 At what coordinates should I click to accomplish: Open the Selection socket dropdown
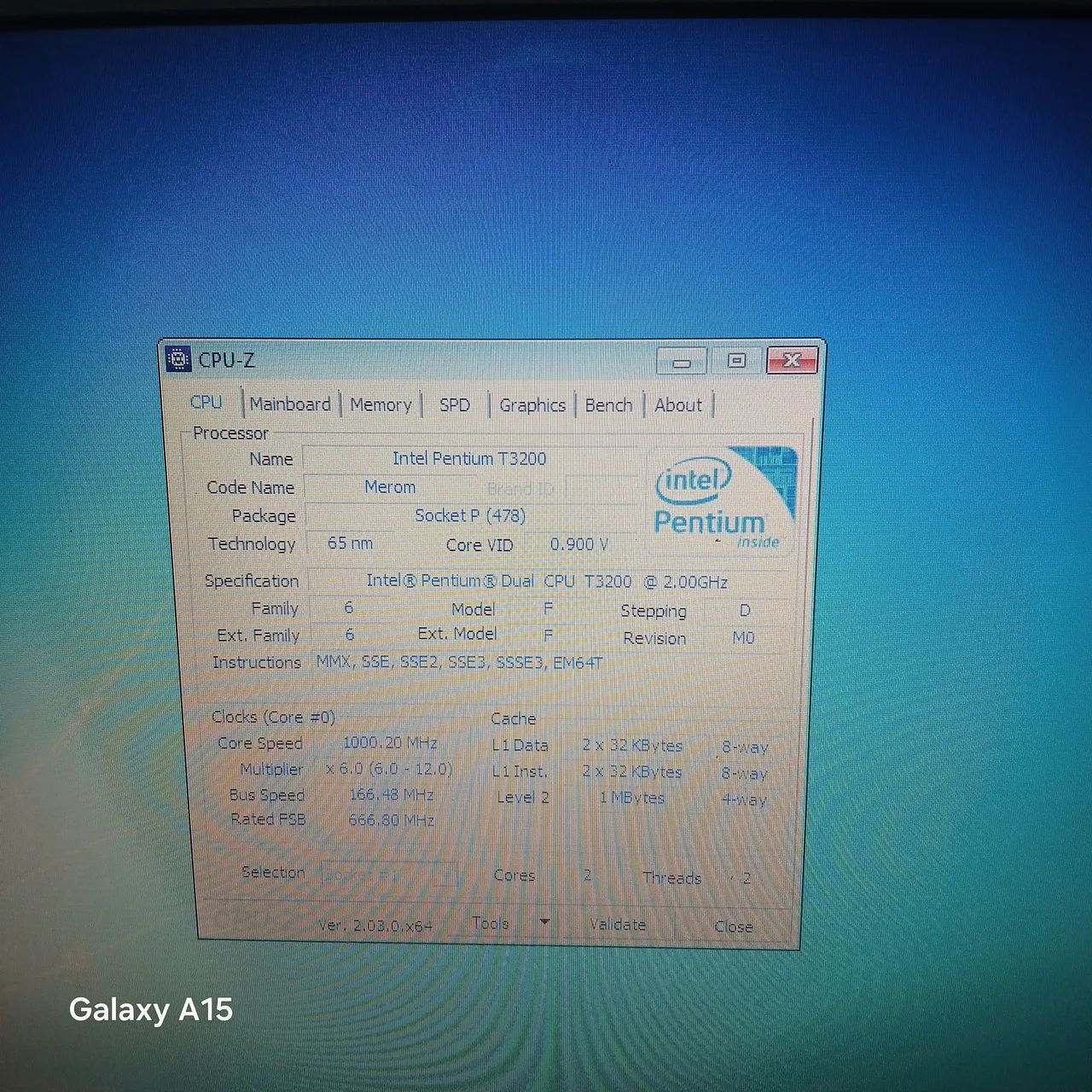click(388, 874)
